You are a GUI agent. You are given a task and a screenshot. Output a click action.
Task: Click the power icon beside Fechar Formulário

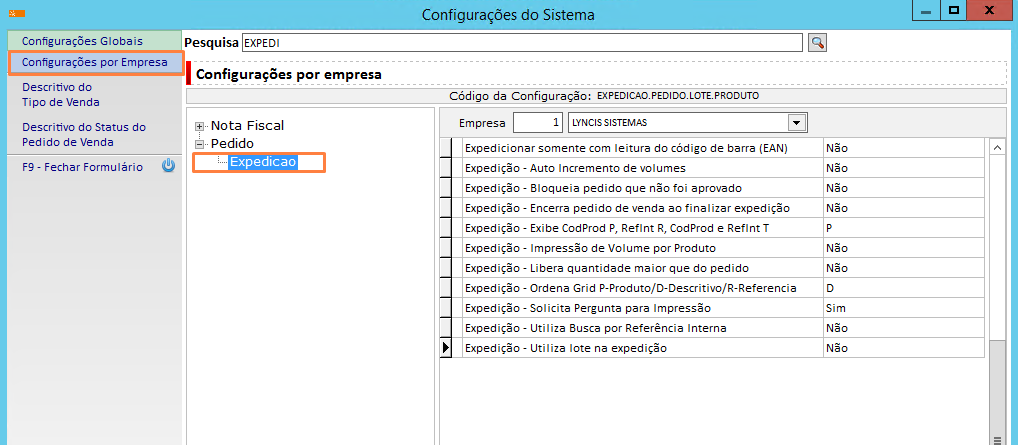coord(168,167)
